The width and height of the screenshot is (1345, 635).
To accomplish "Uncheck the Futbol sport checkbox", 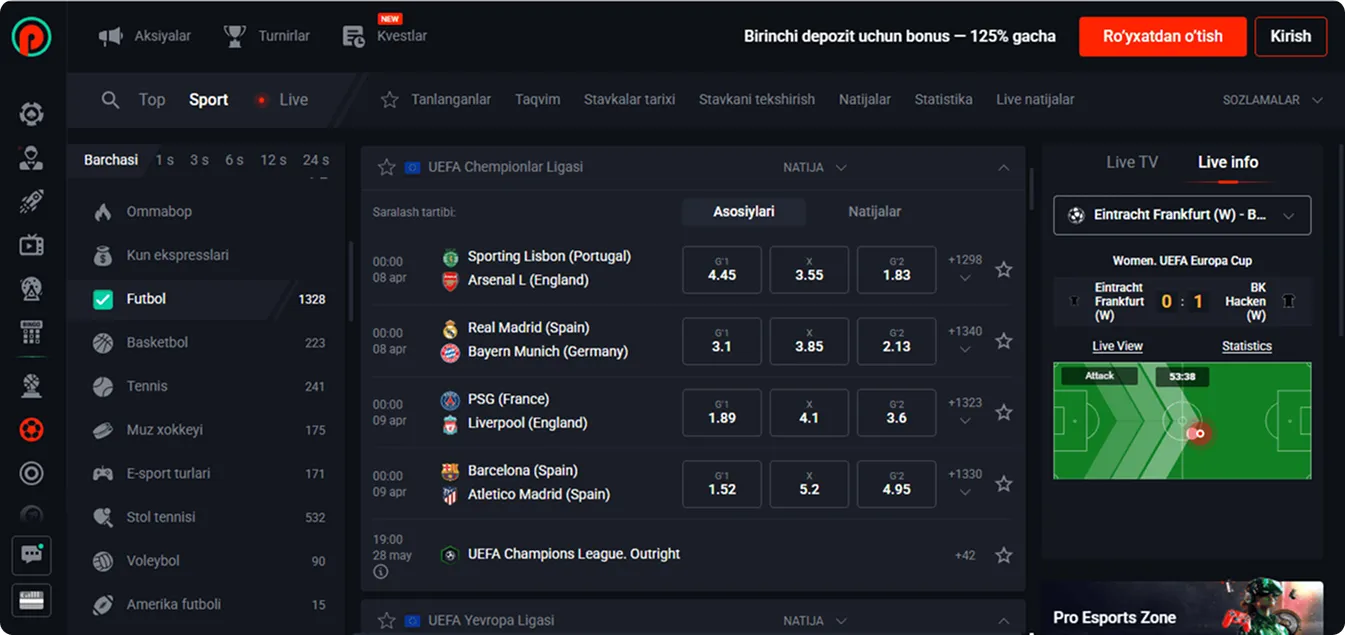I will coord(103,299).
